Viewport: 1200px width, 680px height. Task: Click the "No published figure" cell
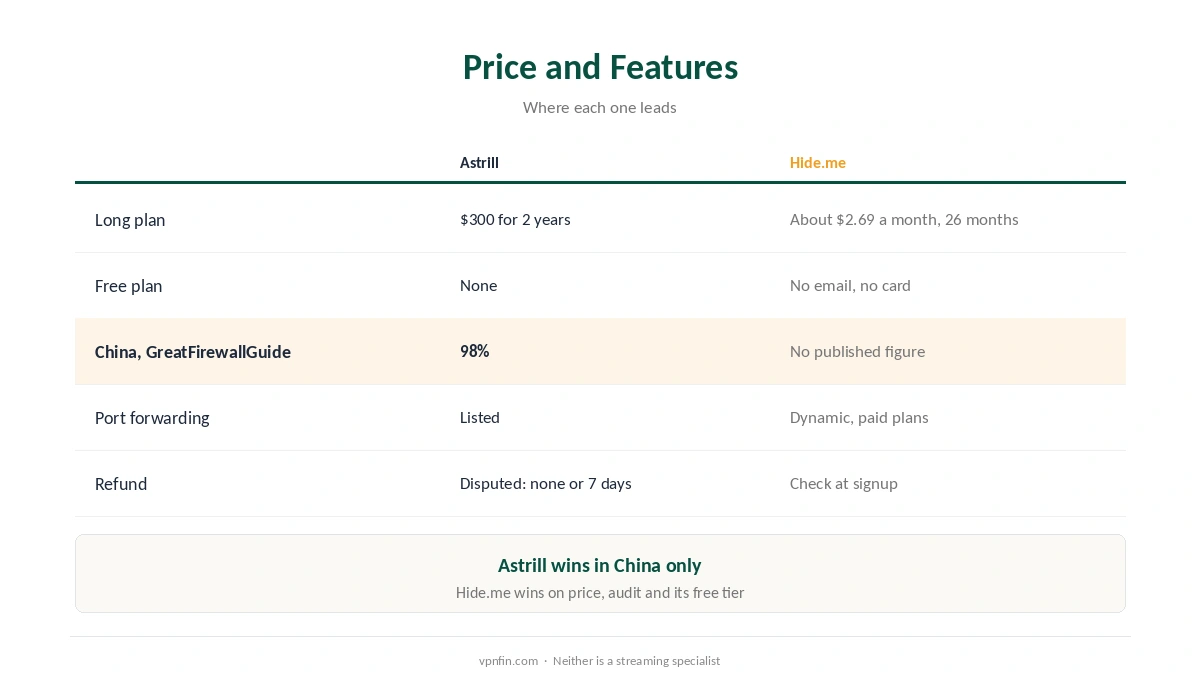click(x=857, y=351)
